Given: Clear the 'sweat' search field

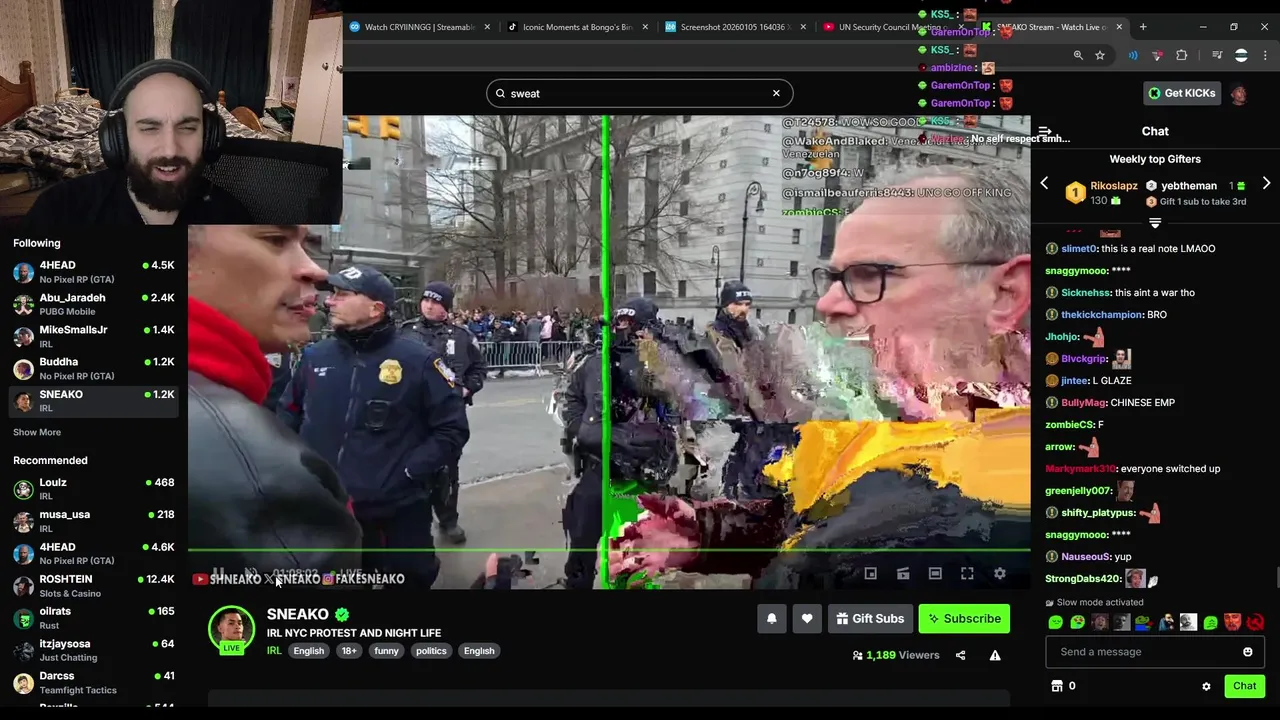Looking at the screenshot, I should [776, 93].
